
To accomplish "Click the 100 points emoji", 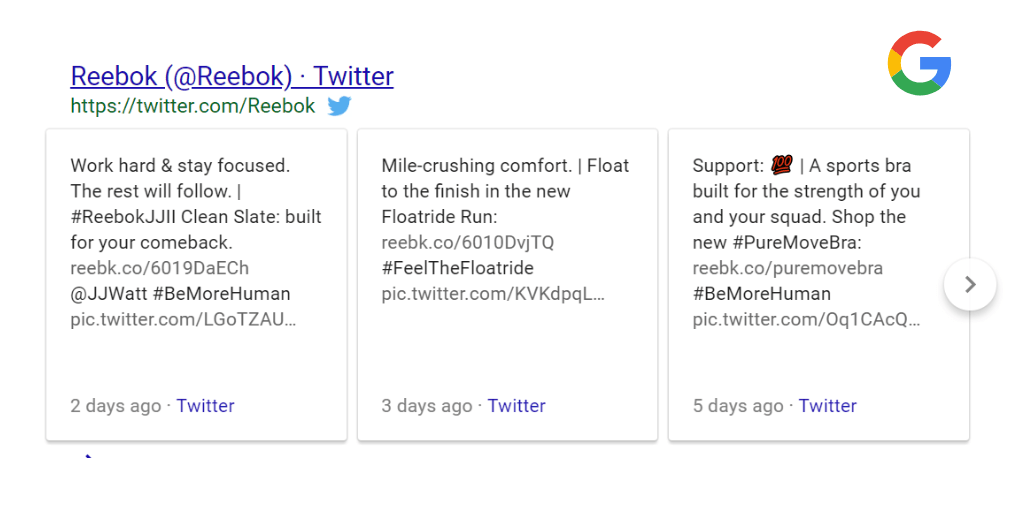I will pos(781,165).
